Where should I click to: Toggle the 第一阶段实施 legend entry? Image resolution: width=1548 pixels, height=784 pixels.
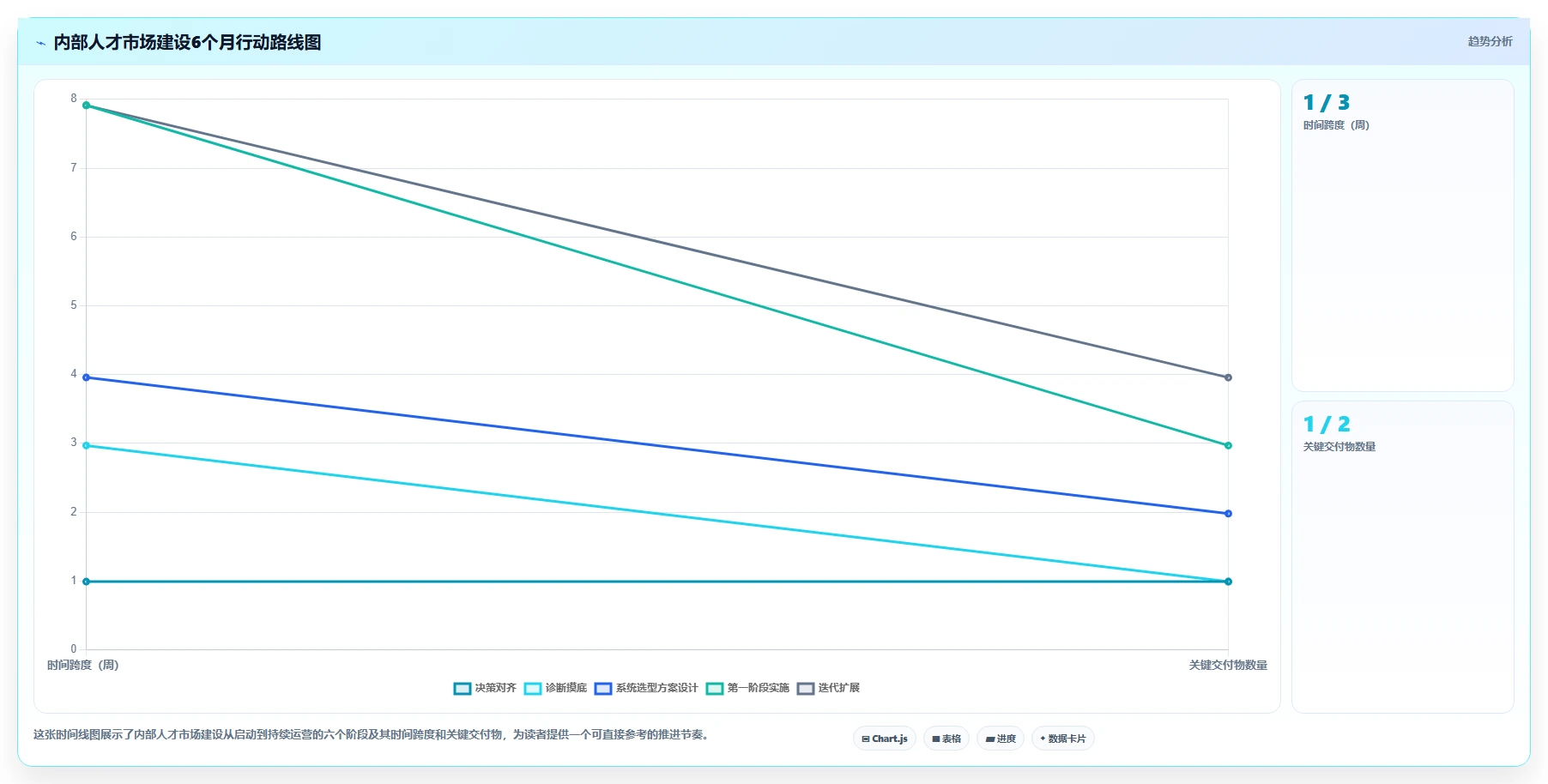point(747,688)
